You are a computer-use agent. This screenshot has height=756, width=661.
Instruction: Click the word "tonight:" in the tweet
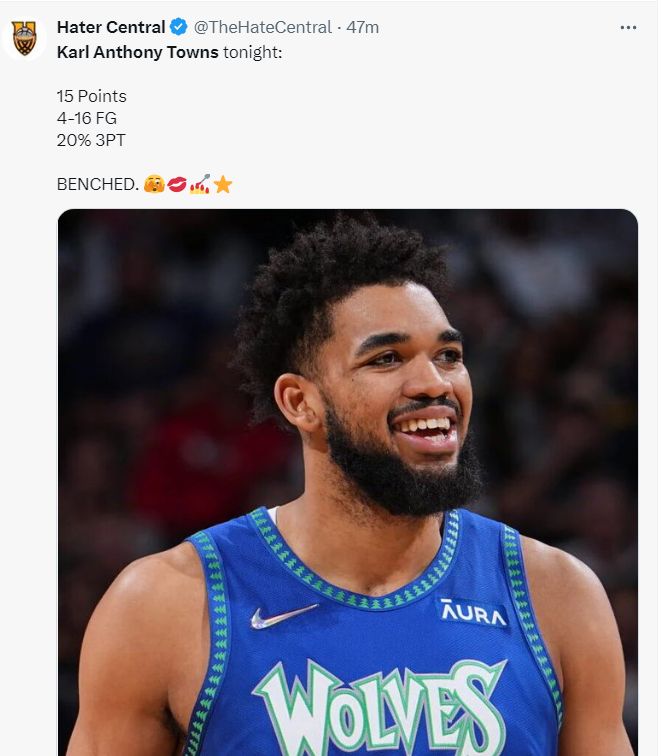tap(253, 52)
